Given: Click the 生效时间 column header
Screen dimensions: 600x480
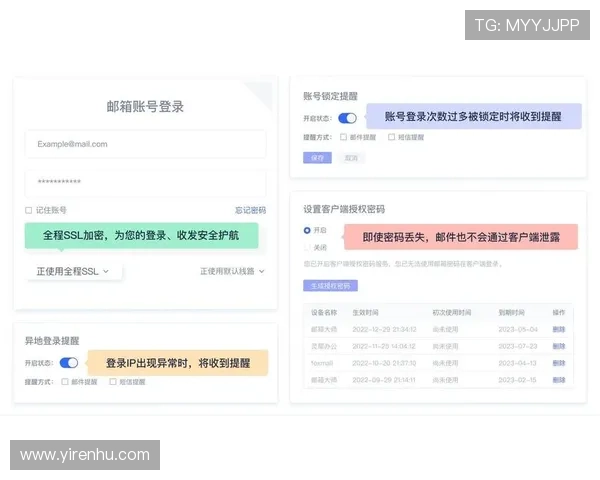Looking at the screenshot, I should [x=365, y=312].
